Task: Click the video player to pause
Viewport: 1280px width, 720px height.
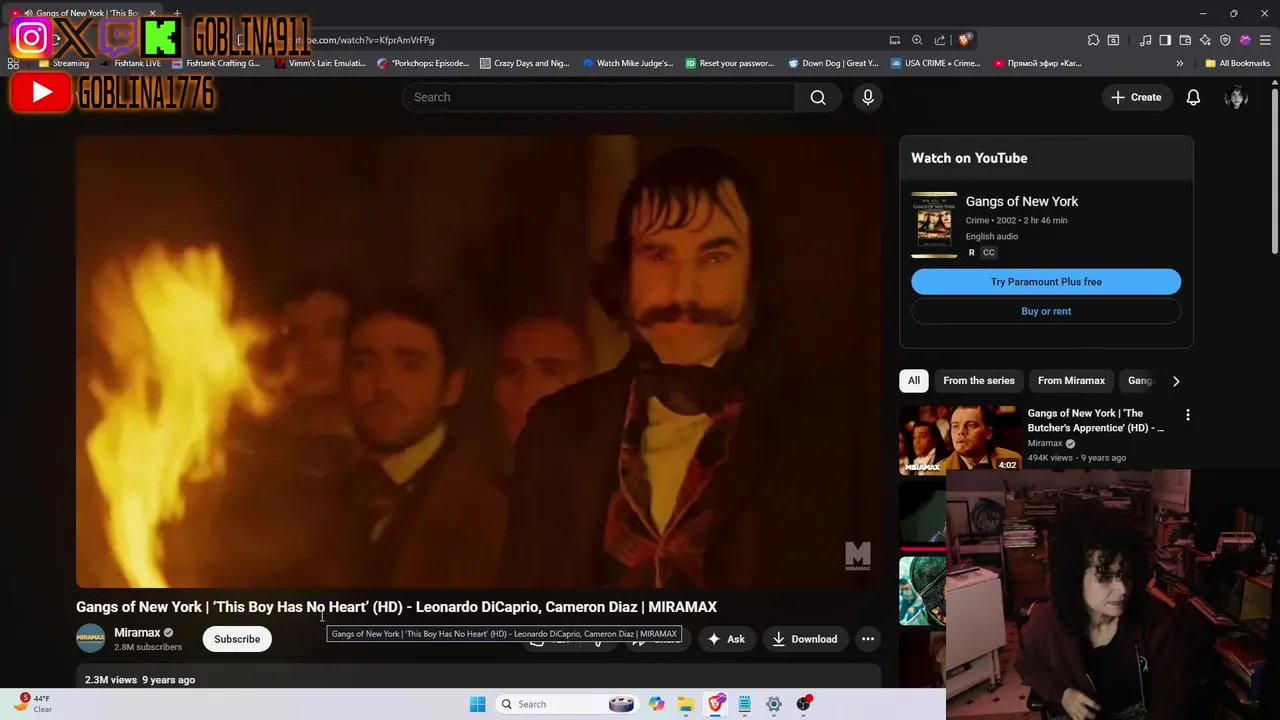Action: (478, 361)
